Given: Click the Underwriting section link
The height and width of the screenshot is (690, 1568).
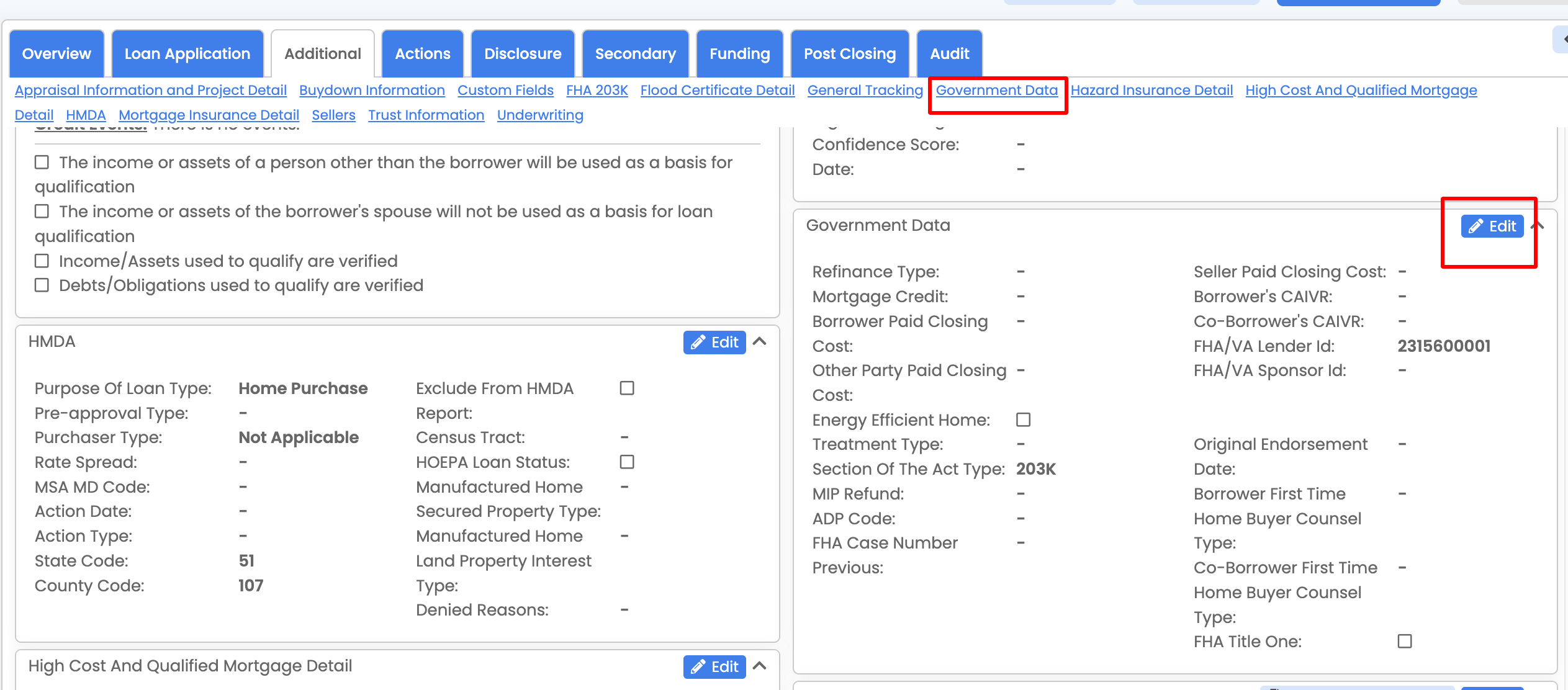Looking at the screenshot, I should [x=540, y=115].
